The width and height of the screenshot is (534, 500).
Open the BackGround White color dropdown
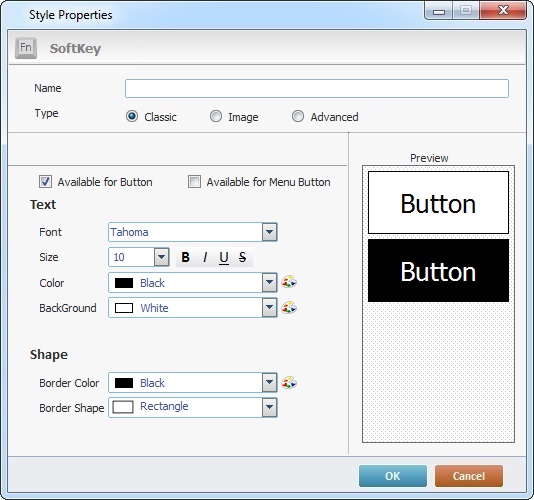coord(193,308)
